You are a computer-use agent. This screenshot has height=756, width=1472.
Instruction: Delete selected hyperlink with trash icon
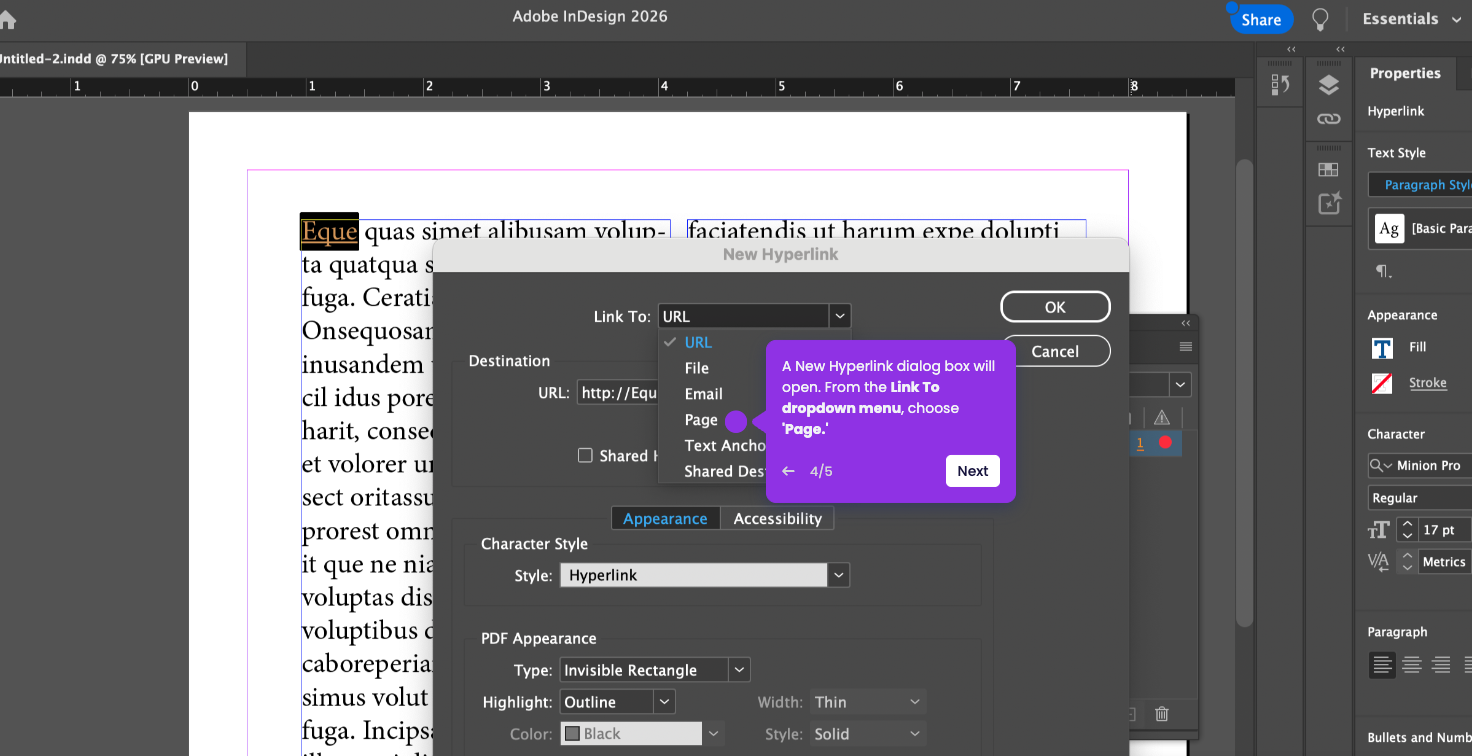point(1162,714)
